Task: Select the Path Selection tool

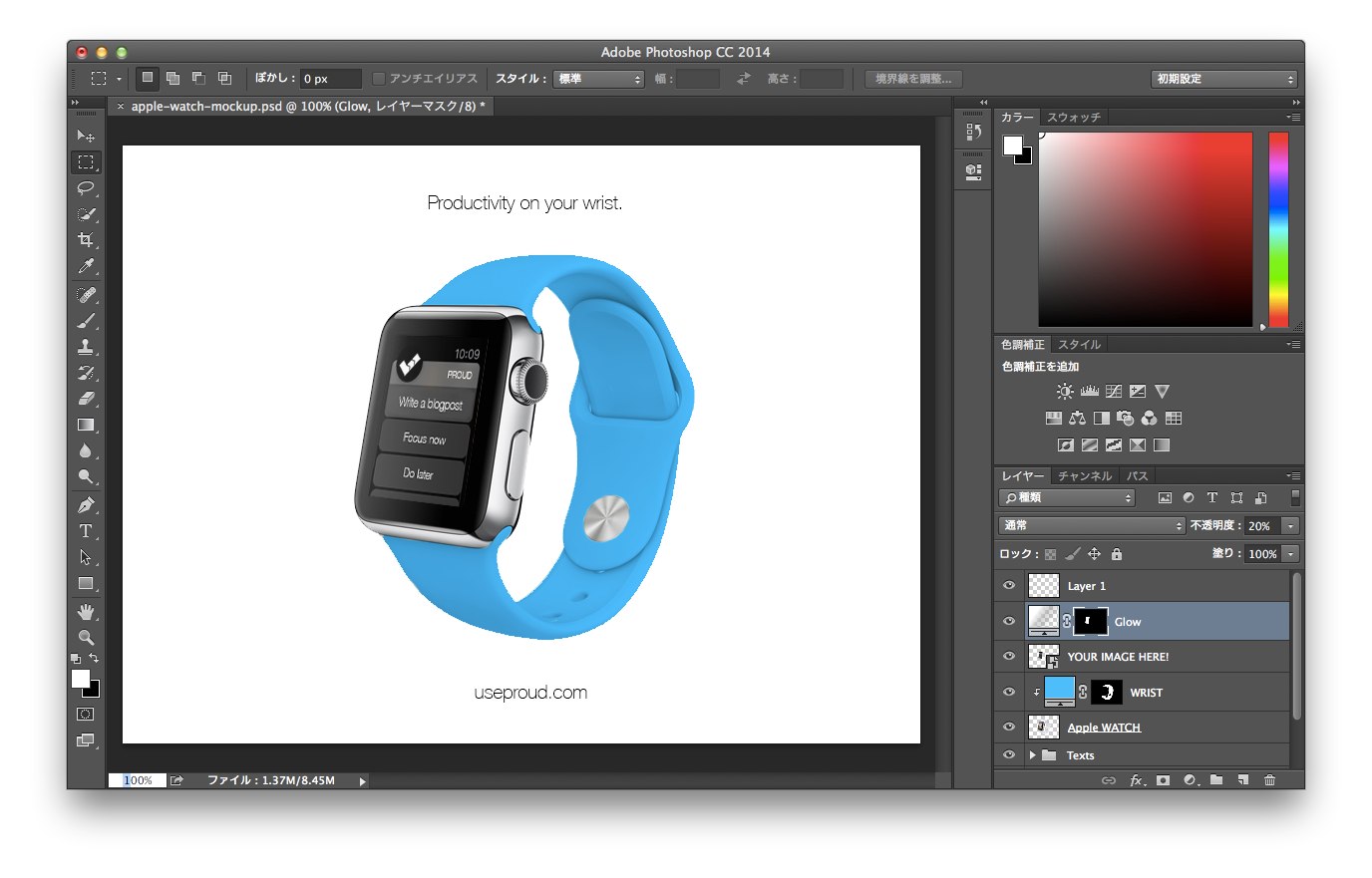Action: coord(86,557)
